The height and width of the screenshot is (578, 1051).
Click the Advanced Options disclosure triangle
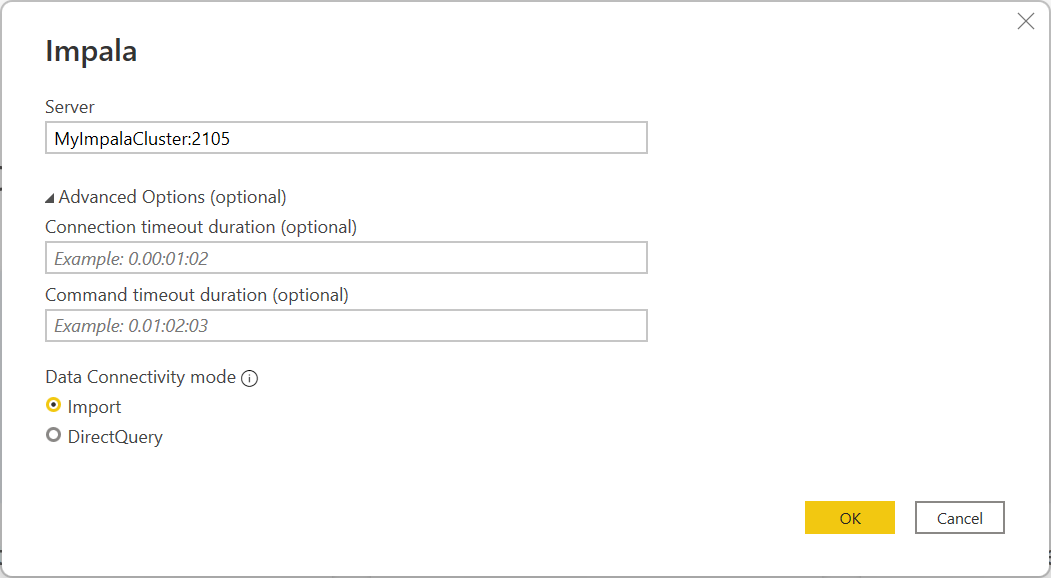51,196
